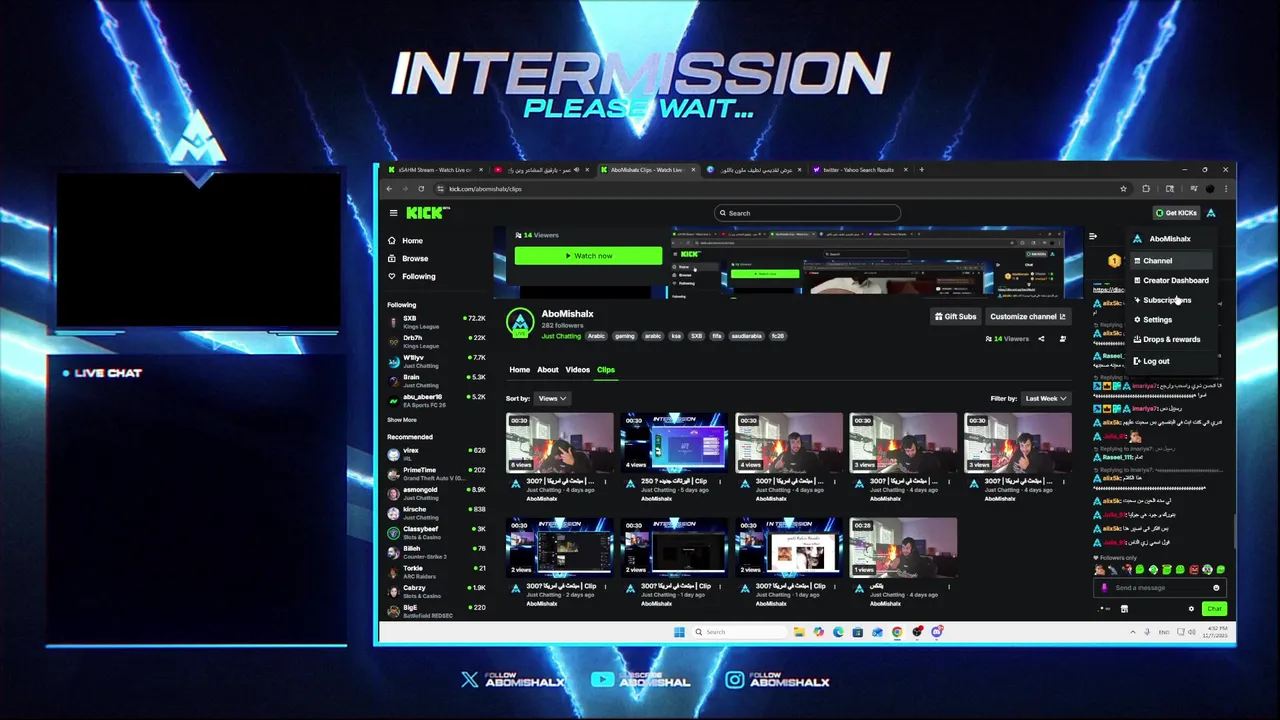
Task: Switch to twitter Yahoo Search Results tab
Action: (858, 170)
